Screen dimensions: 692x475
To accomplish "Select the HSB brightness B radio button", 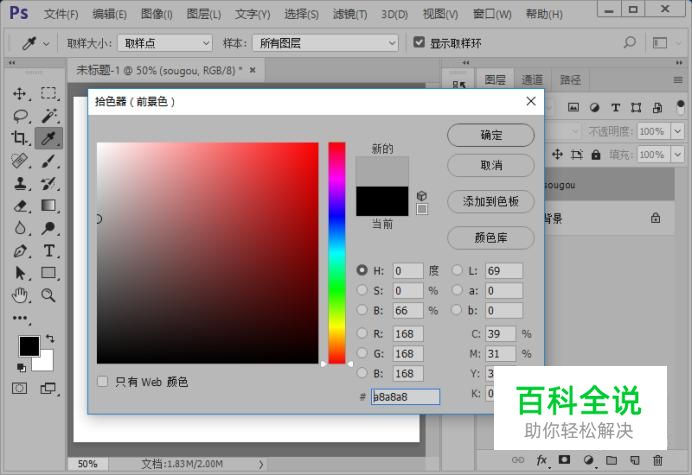I will 362,310.
